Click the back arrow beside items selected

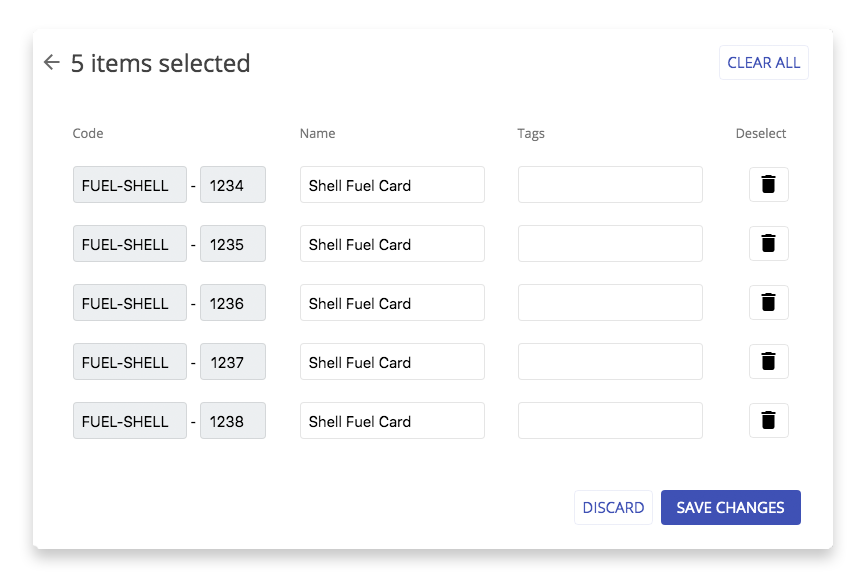pyautogui.click(x=52, y=62)
